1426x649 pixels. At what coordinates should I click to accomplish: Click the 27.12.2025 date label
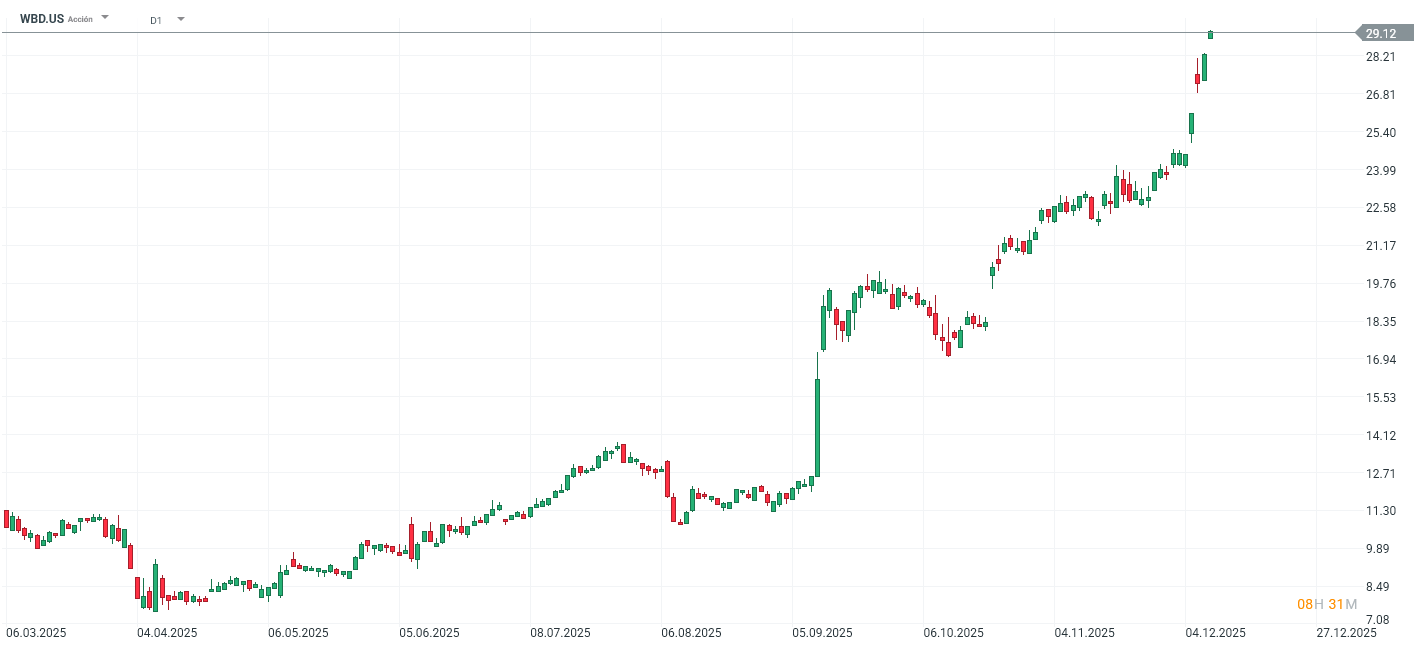click(1346, 633)
